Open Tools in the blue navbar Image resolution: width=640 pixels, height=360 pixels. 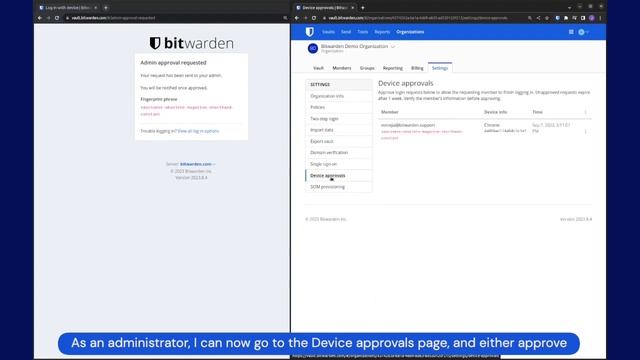[362, 32]
